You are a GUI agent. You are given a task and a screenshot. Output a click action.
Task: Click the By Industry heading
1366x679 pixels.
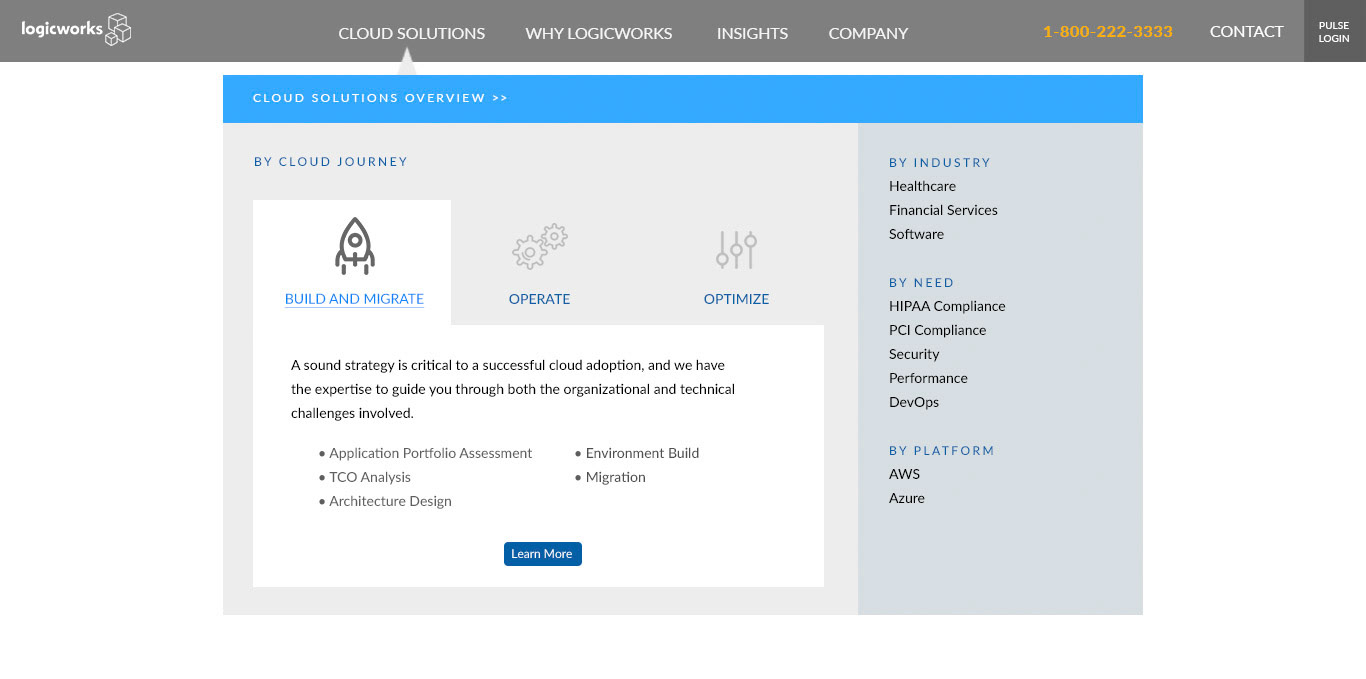click(940, 162)
